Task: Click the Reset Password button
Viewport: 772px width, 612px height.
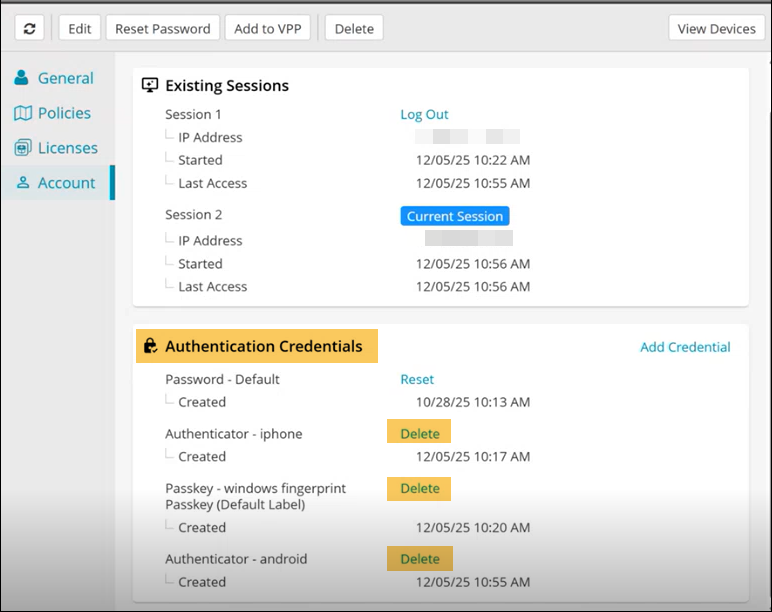Action: (162, 28)
